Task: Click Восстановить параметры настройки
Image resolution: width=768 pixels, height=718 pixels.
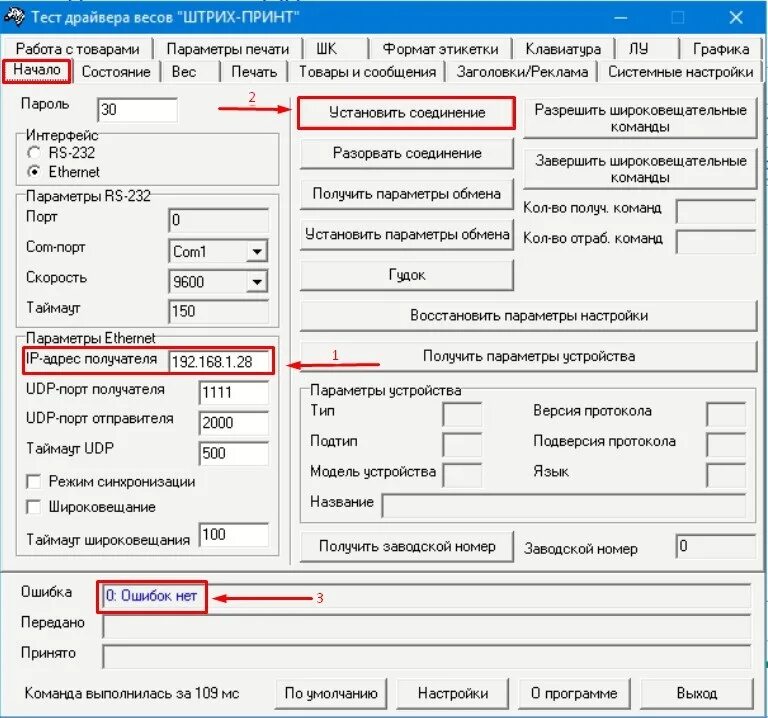Action: (x=529, y=316)
